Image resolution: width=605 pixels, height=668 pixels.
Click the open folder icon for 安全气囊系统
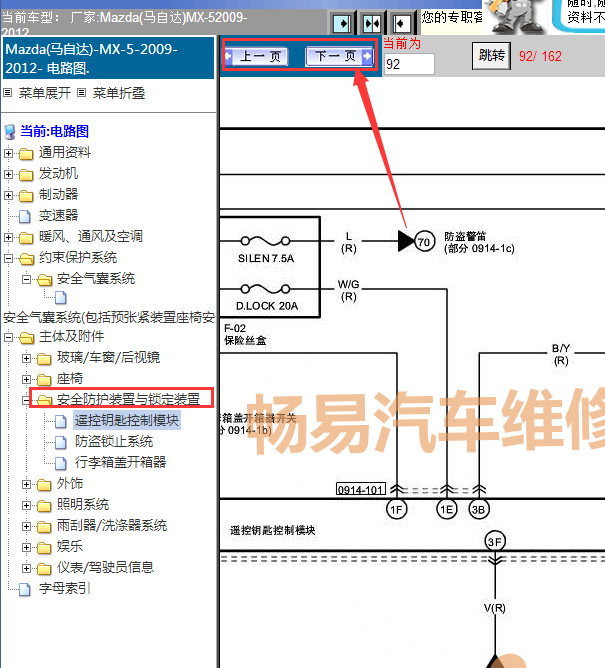(x=44, y=280)
